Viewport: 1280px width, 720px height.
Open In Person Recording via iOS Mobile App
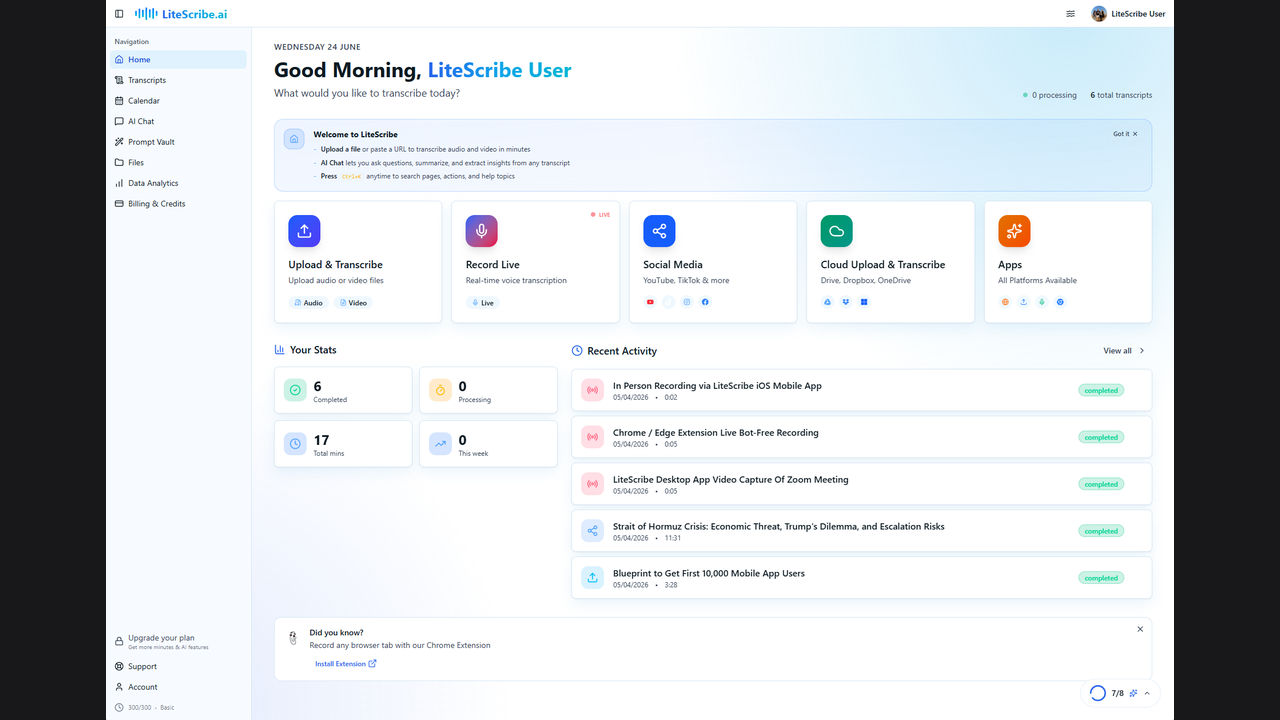[x=861, y=390]
